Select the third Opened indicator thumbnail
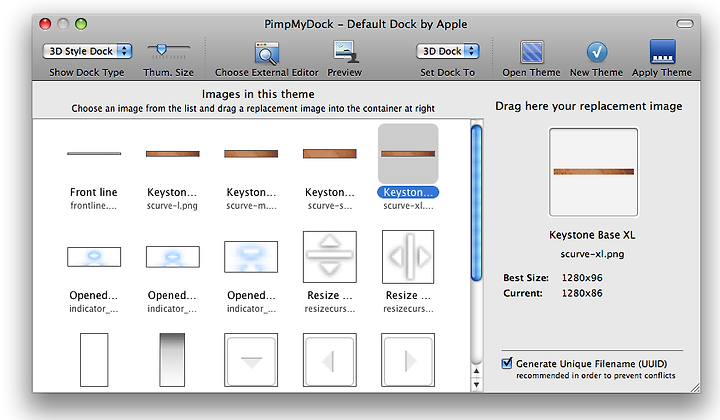720x420 pixels. (251, 257)
